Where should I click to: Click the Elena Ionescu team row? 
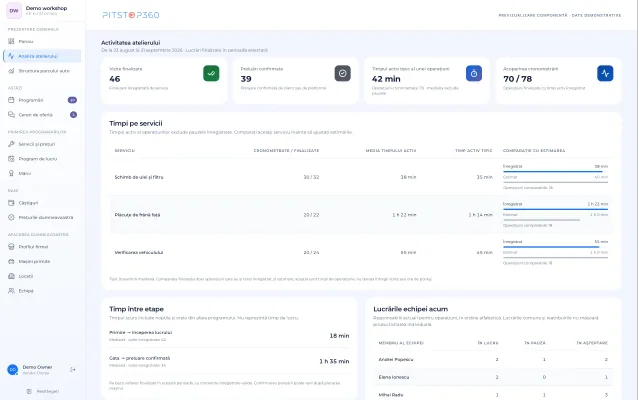coord(493,377)
